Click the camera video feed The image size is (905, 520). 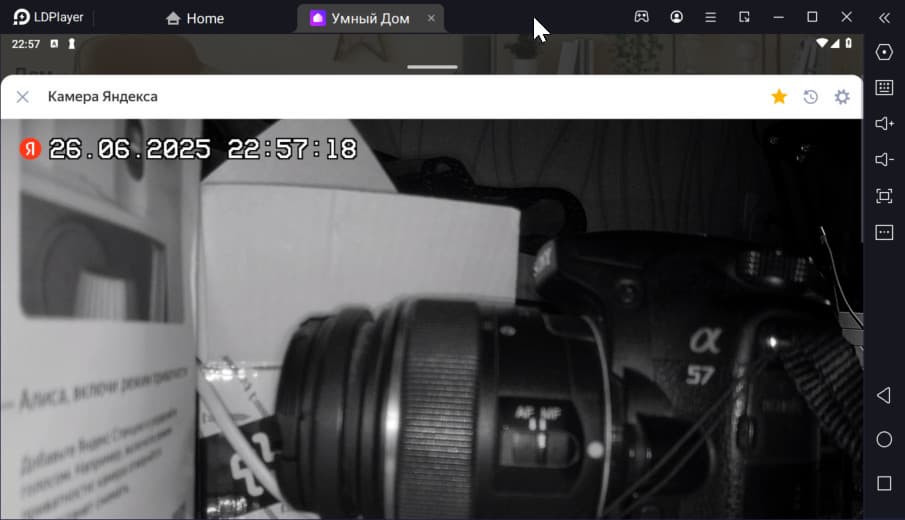[432, 319]
